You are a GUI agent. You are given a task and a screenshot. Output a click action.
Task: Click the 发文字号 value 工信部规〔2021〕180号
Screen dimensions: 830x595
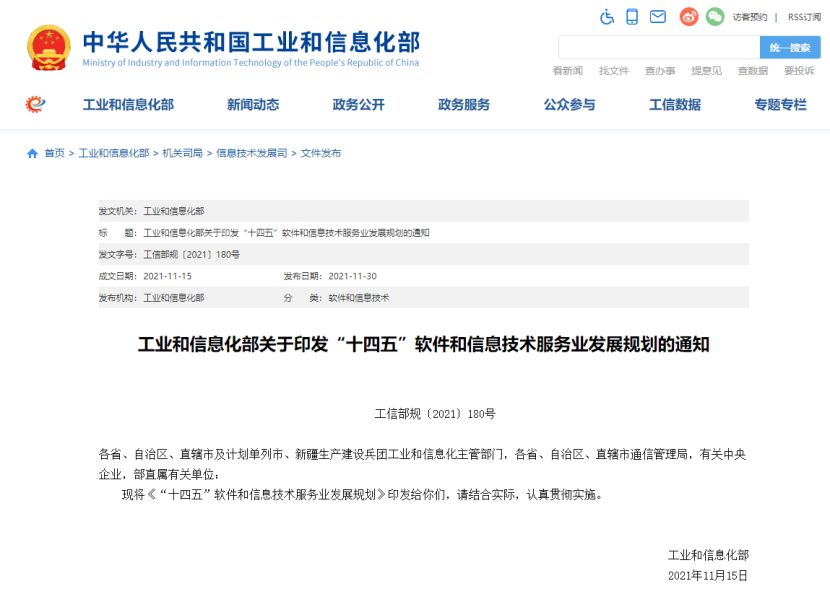point(192,255)
